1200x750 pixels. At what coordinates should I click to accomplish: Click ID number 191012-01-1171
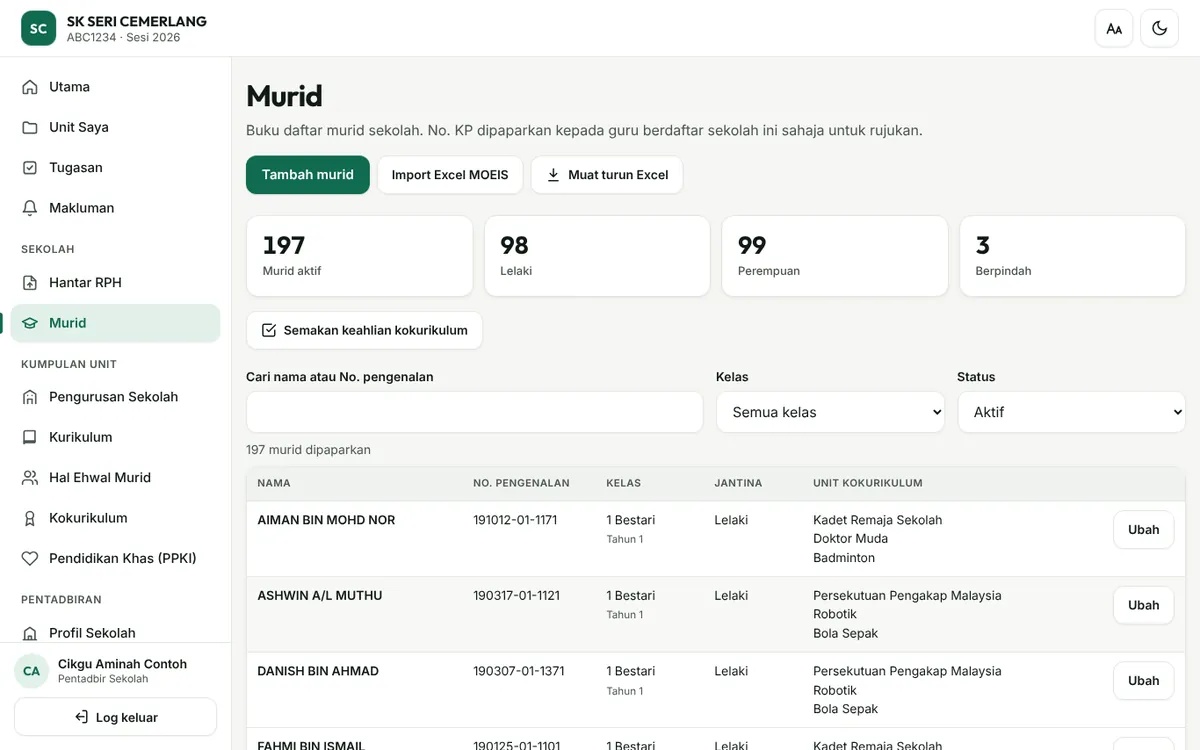click(515, 520)
